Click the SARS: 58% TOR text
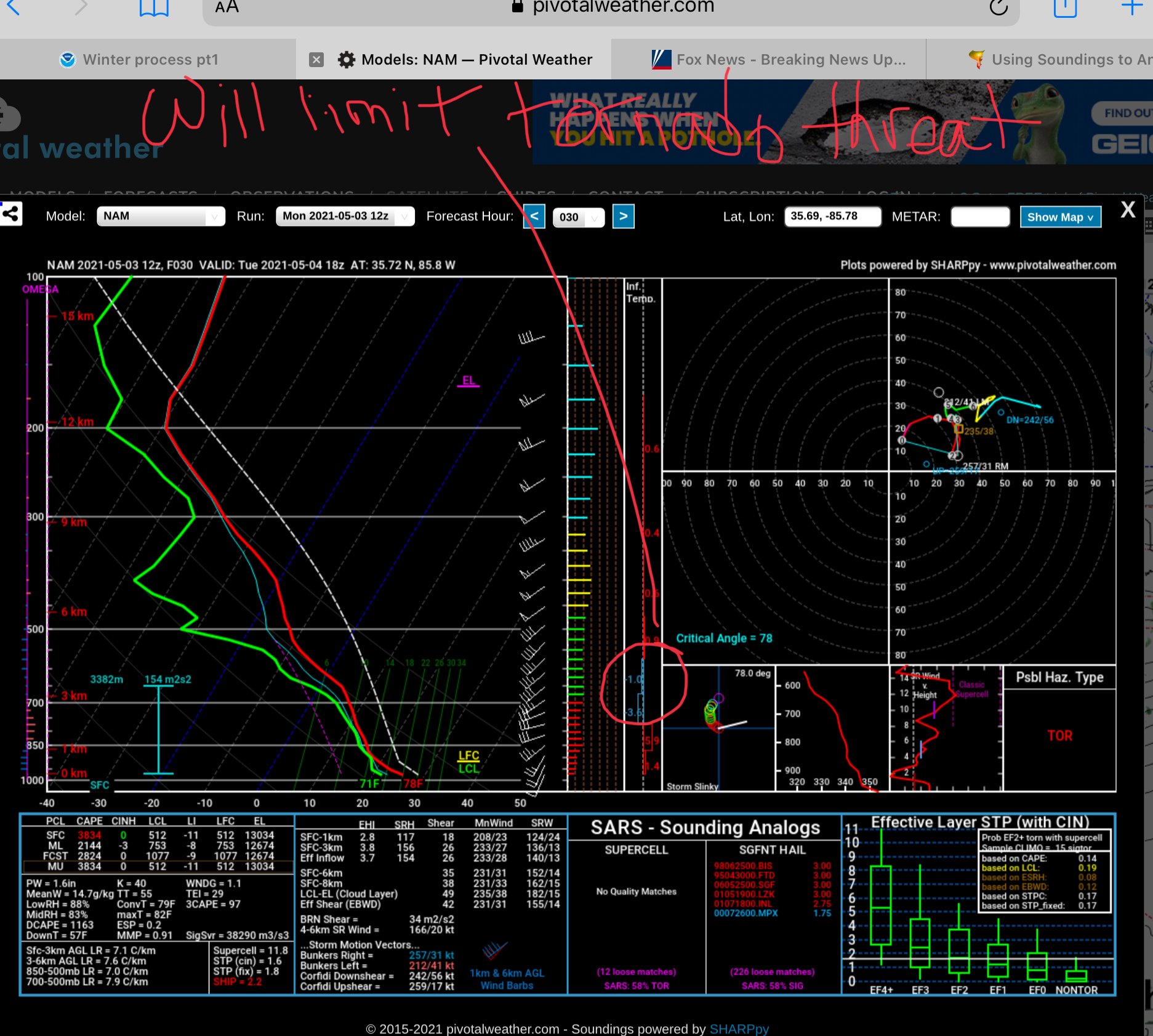The width and height of the screenshot is (1153, 1036). [636, 986]
